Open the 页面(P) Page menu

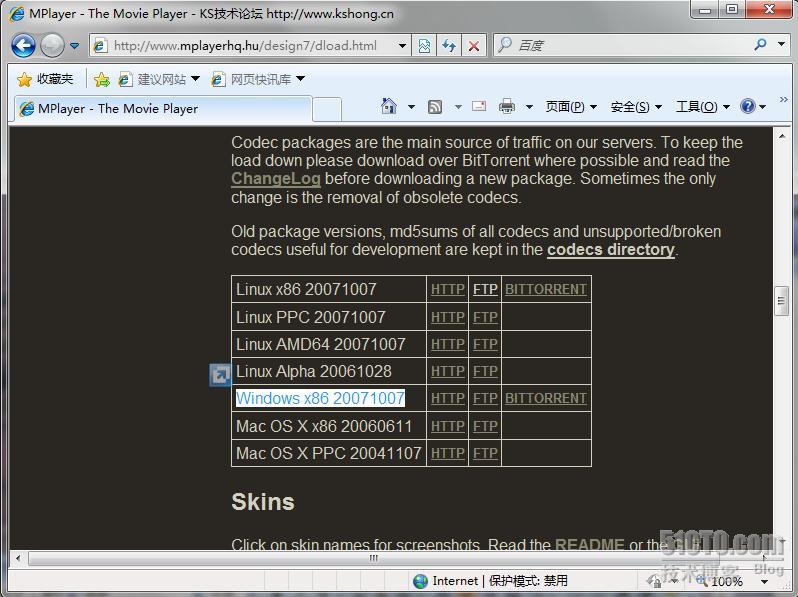[x=570, y=107]
